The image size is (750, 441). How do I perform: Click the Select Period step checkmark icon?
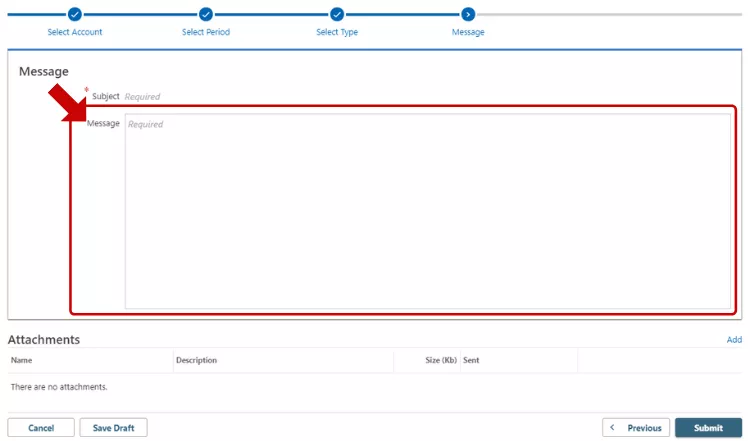coord(206,14)
